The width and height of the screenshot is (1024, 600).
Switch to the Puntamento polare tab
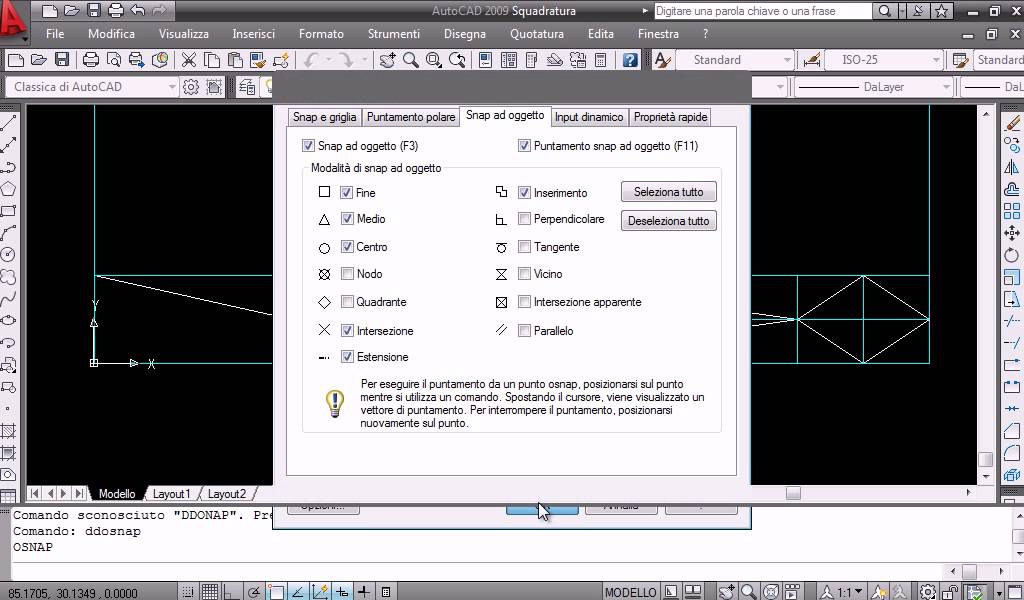tap(411, 117)
